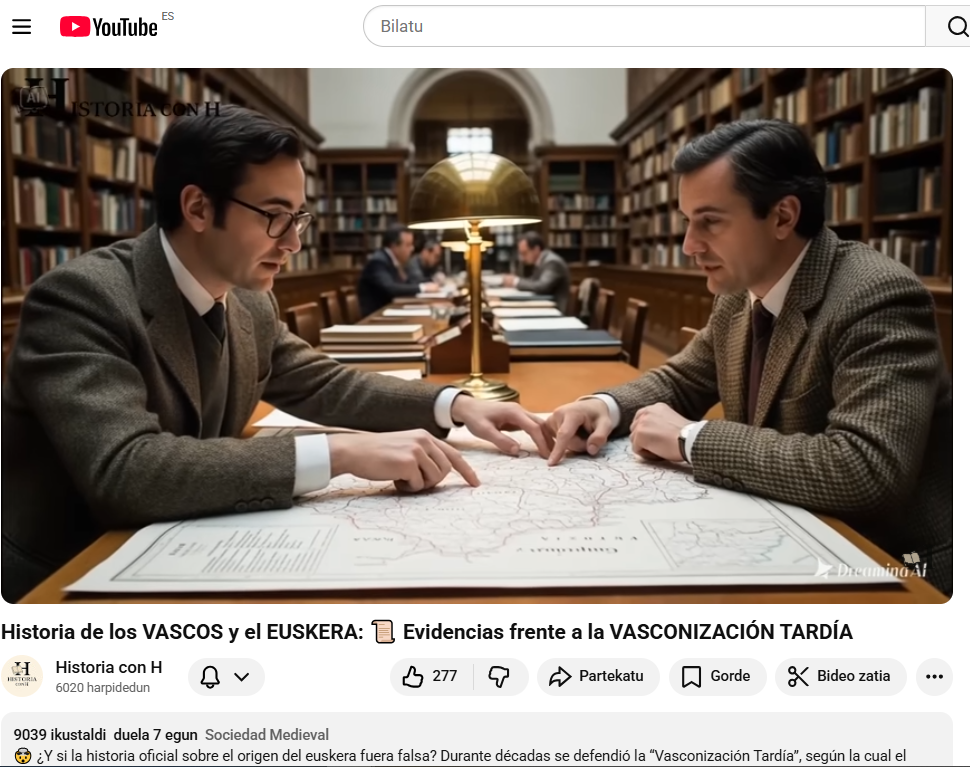Viewport: 970px width, 767px height.
Task: Click the notification bell icon
Action: [x=210, y=677]
